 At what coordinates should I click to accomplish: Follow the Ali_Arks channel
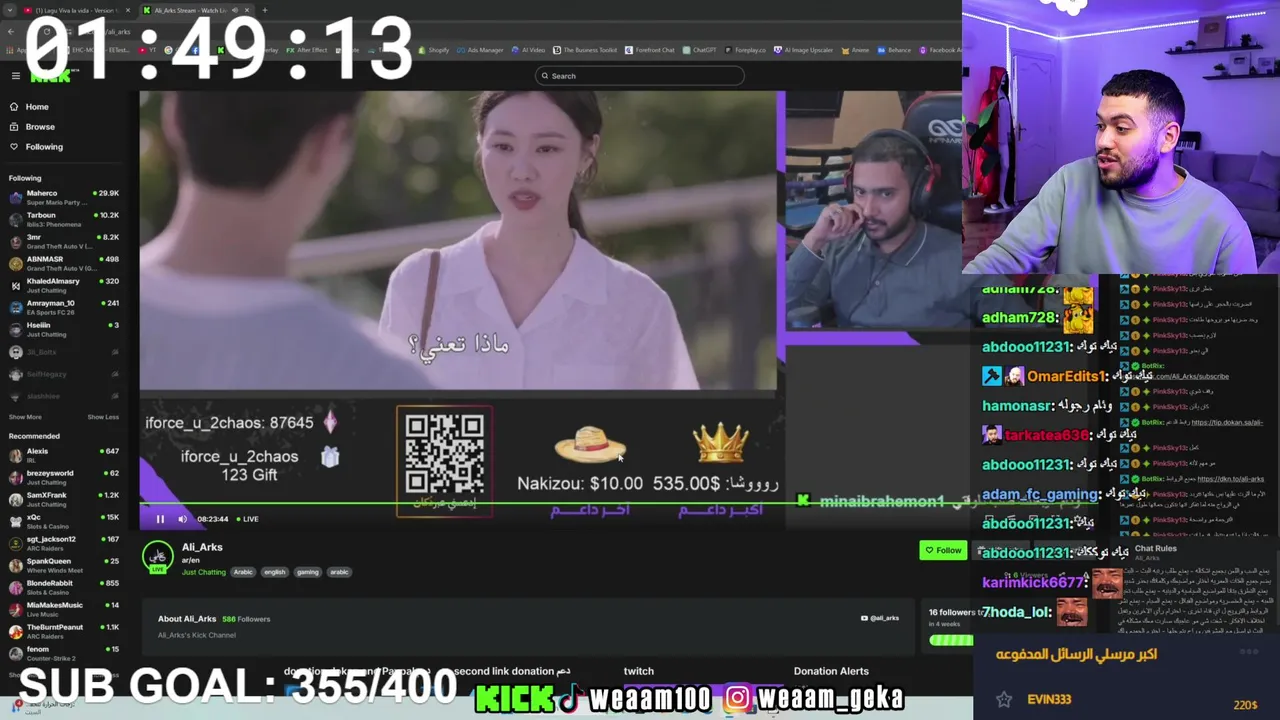pos(943,550)
